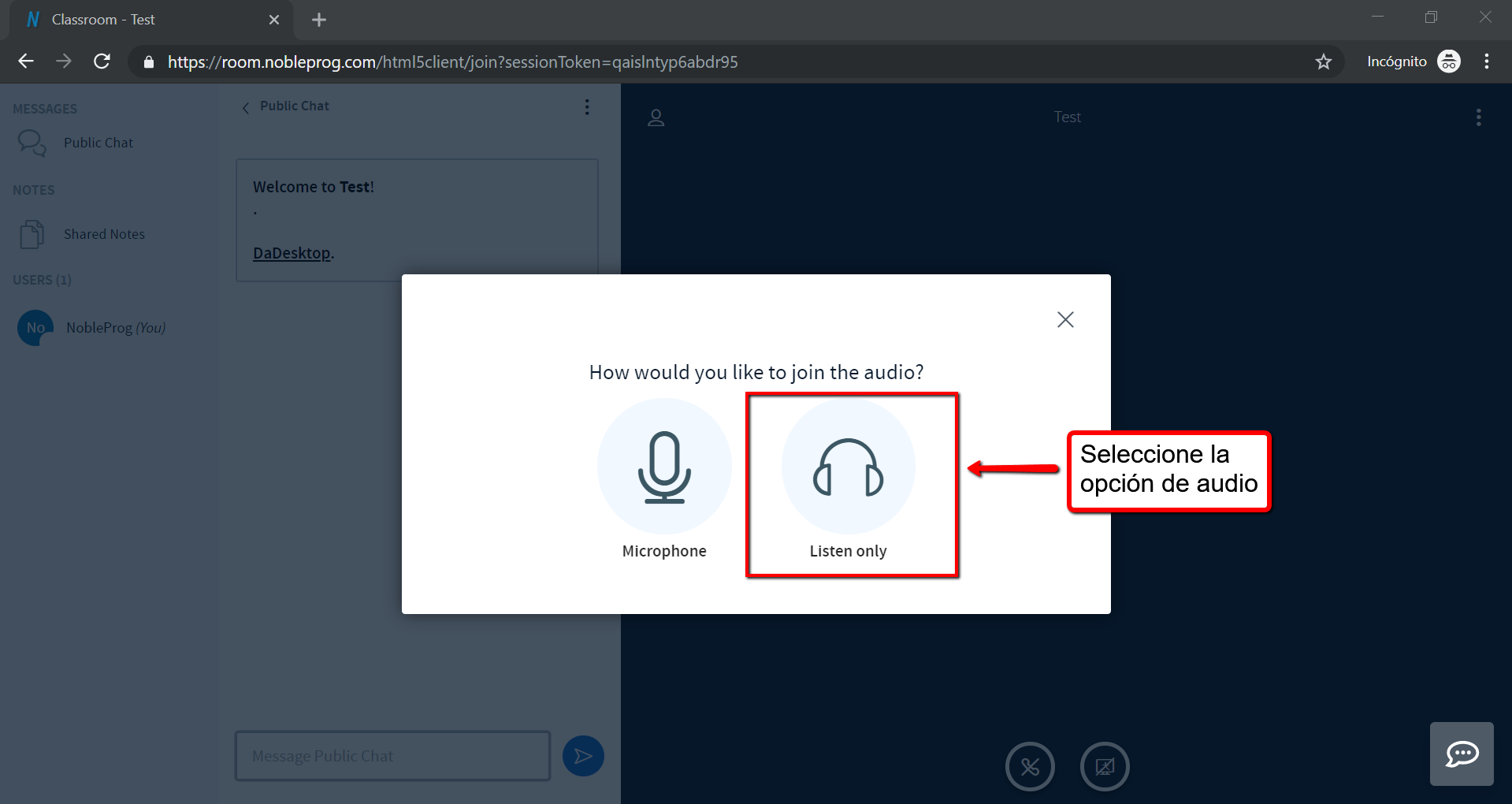This screenshot has height=804, width=1512.
Task: Open presentation area options menu
Action: (x=1478, y=117)
